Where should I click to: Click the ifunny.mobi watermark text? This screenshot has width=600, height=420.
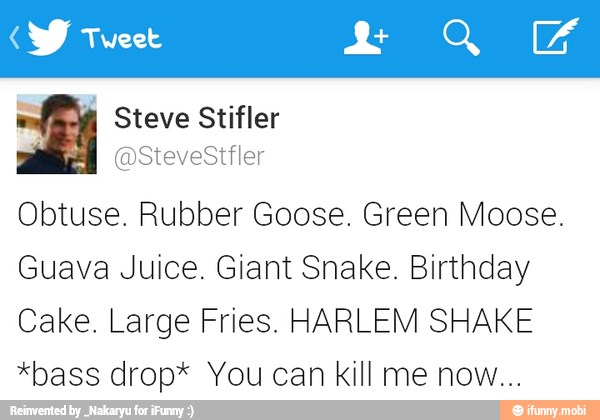coord(558,410)
